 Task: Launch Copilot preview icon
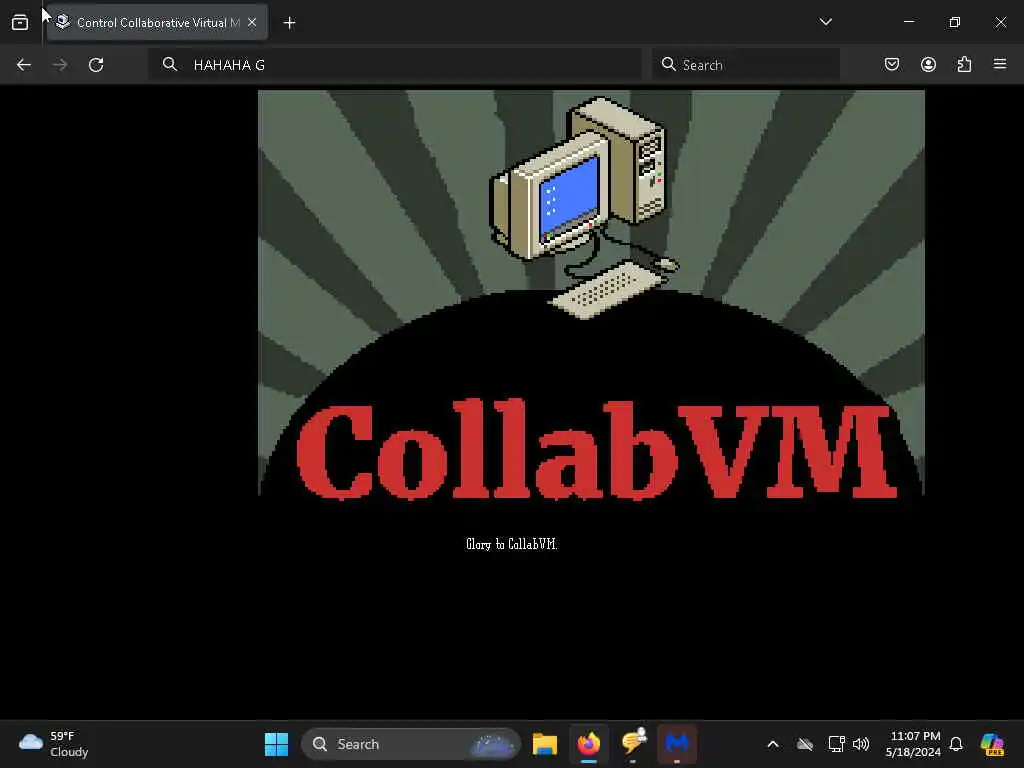pyautogui.click(x=992, y=744)
